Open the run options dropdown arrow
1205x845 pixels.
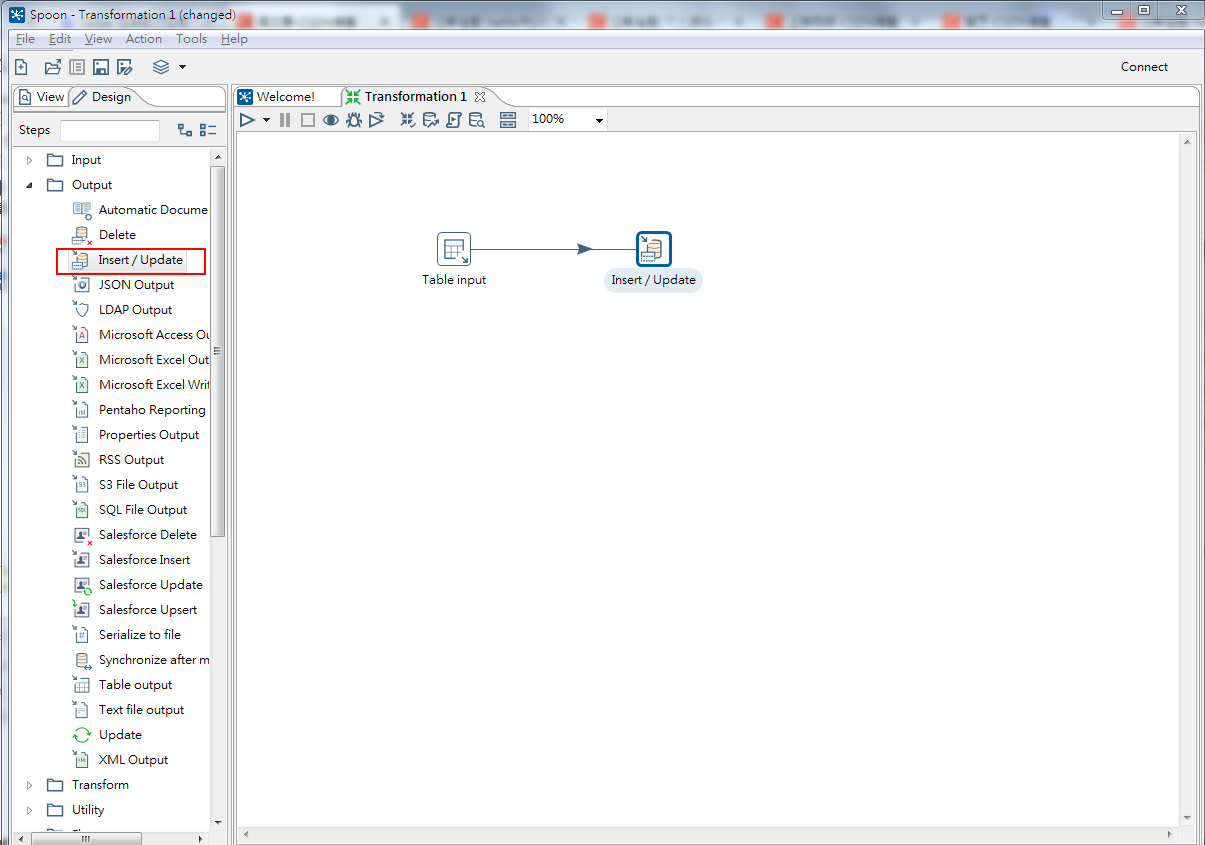266,120
